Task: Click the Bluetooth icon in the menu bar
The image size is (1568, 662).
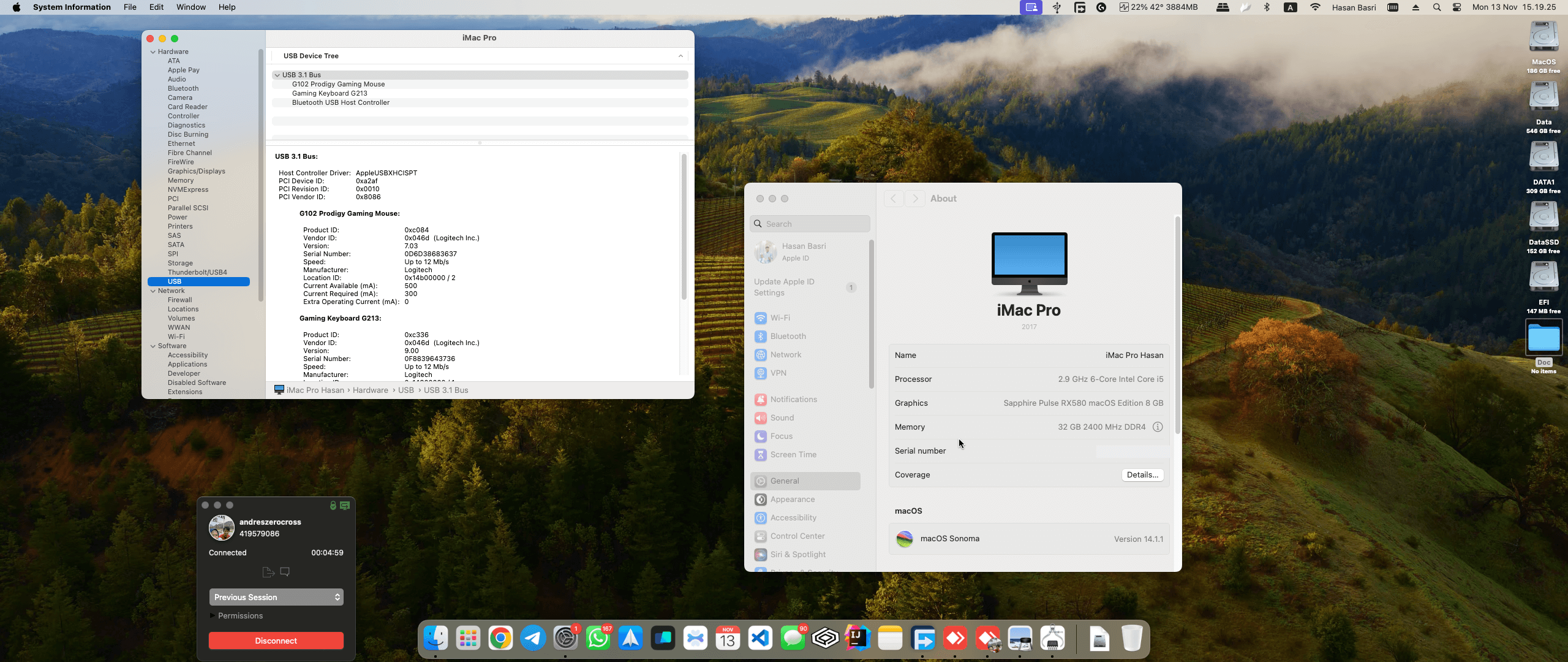Action: (x=1267, y=7)
